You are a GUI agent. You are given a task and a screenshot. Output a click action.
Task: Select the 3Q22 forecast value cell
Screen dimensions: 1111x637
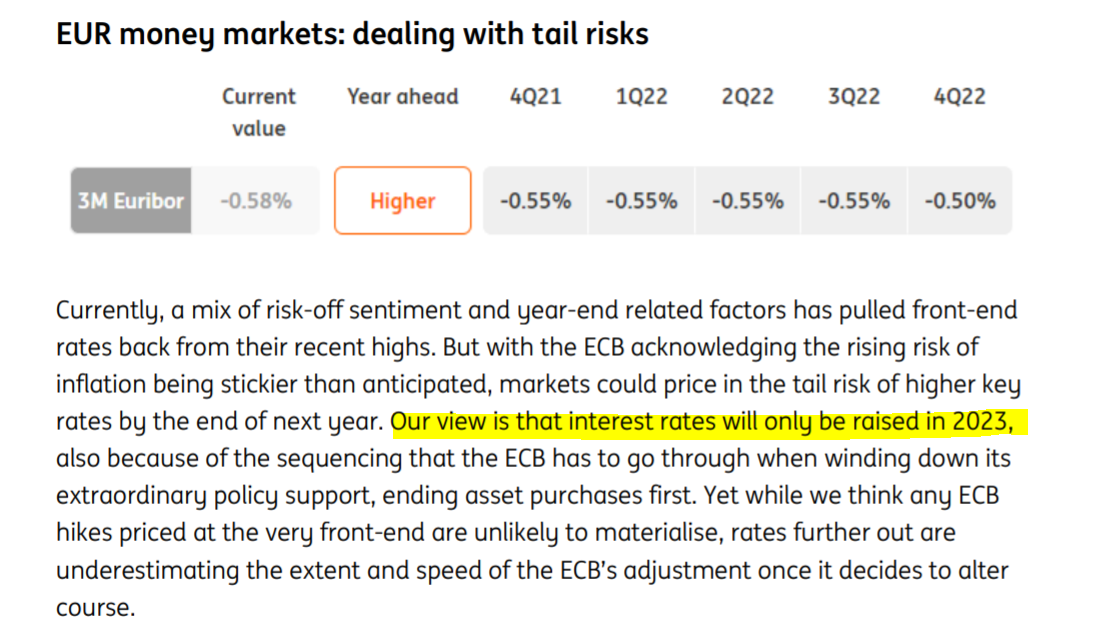pos(853,201)
